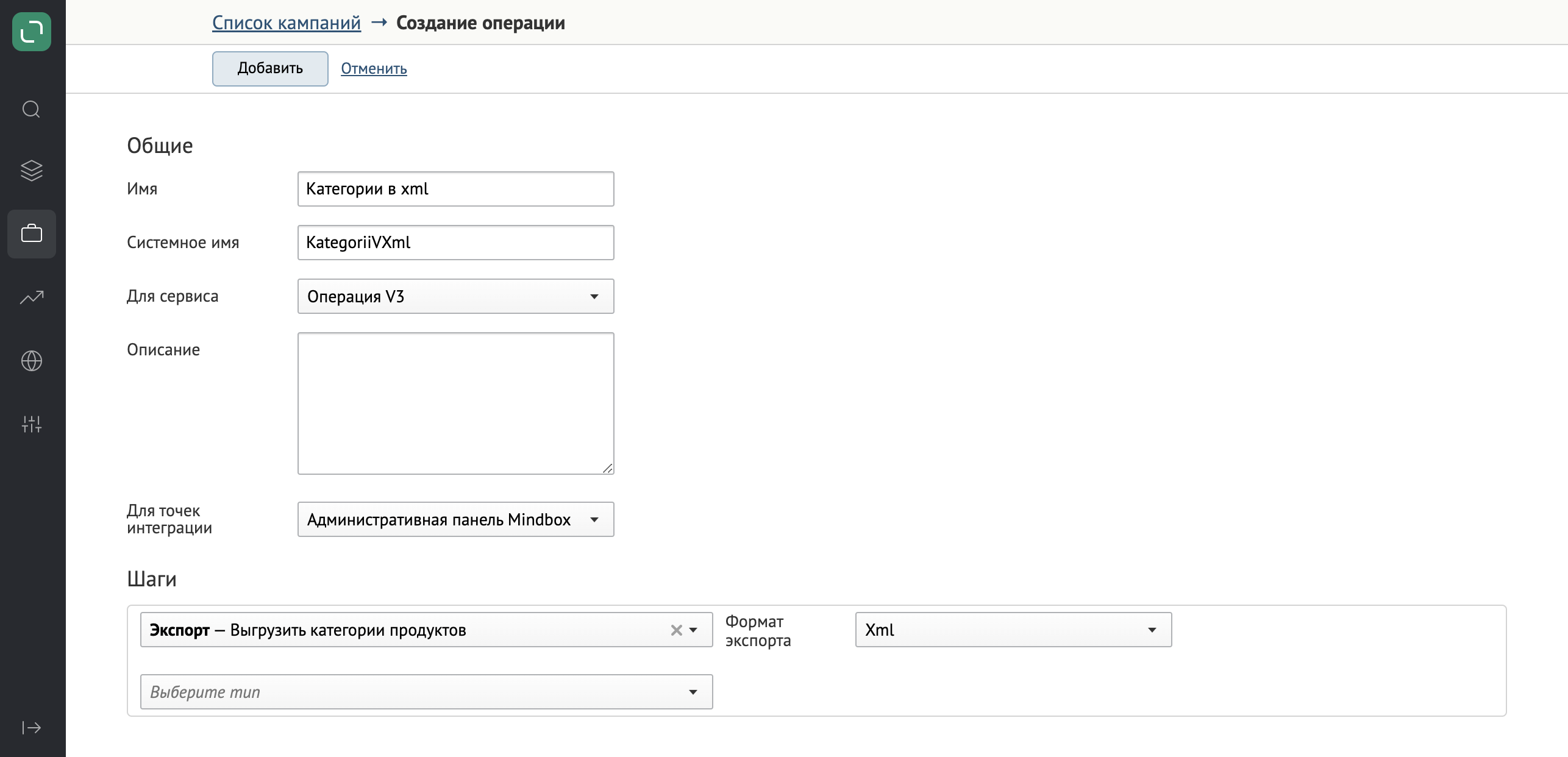This screenshot has width=1568, height=757.
Task: Click the Описание textarea resize handle
Action: (x=608, y=468)
